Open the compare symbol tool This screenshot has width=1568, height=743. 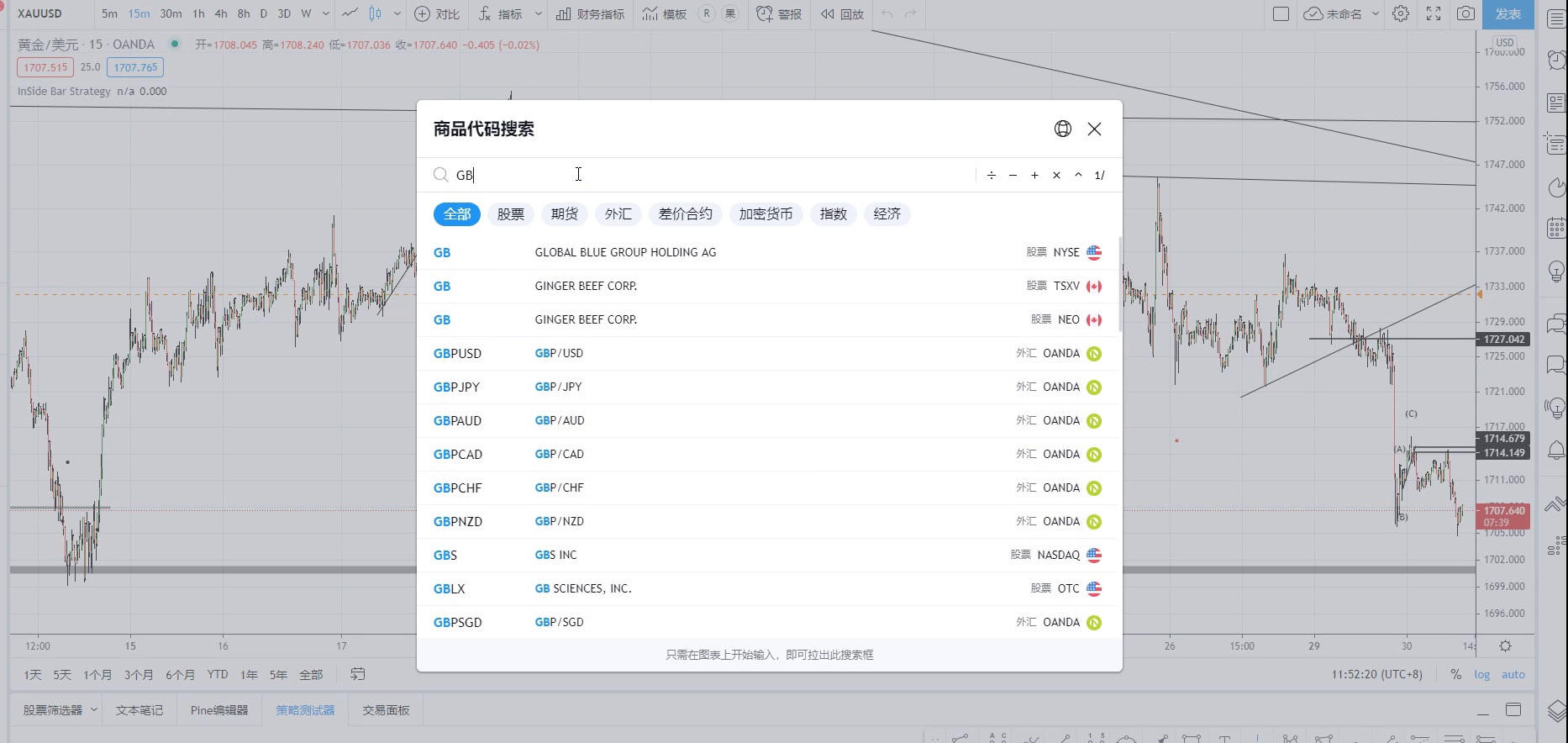pos(437,13)
